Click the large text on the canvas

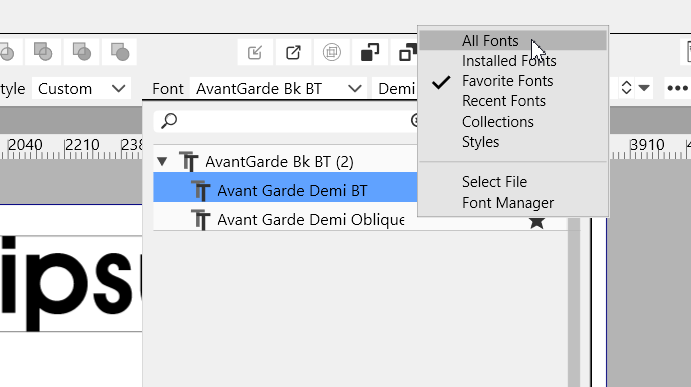click(x=71, y=284)
